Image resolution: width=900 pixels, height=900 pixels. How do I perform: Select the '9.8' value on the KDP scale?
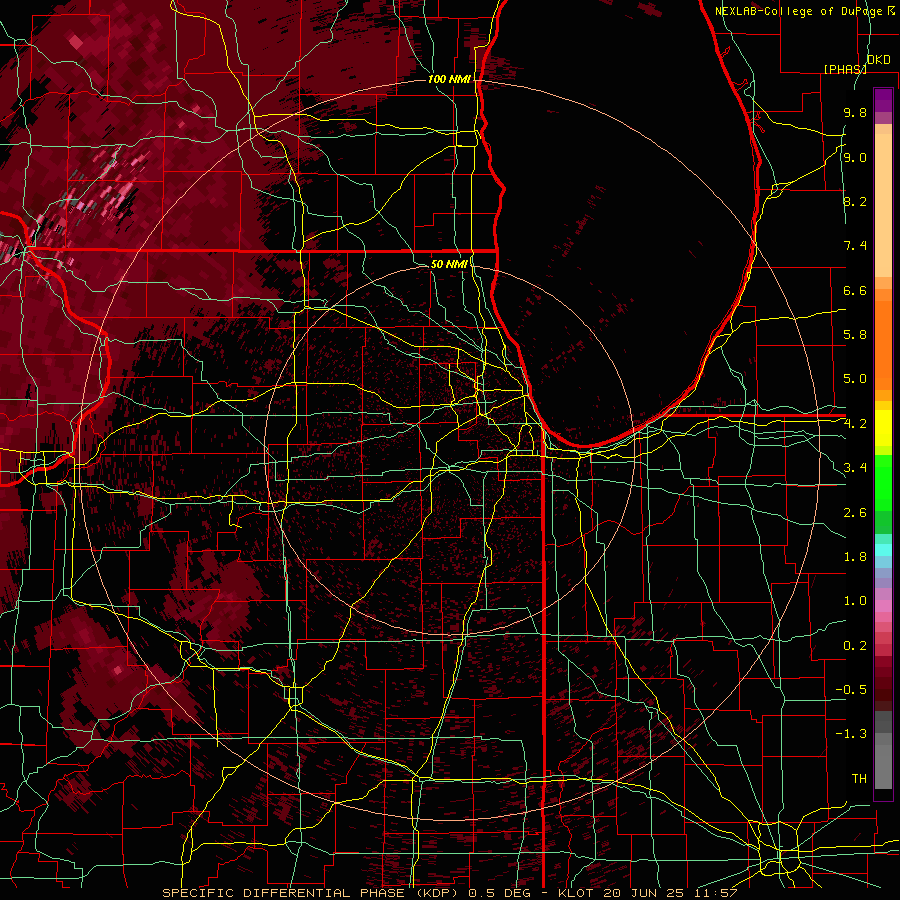click(855, 112)
